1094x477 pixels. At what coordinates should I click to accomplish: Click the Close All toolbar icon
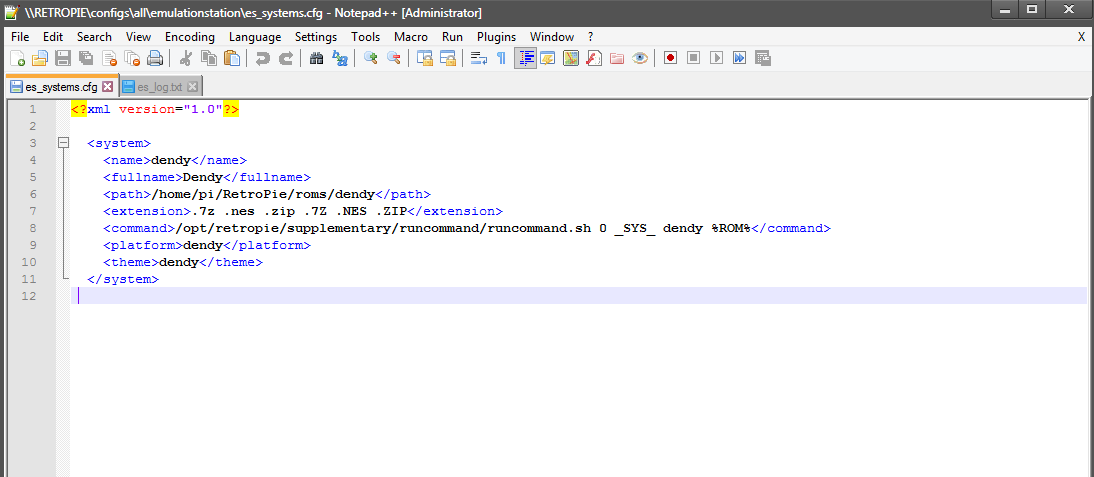pos(132,59)
